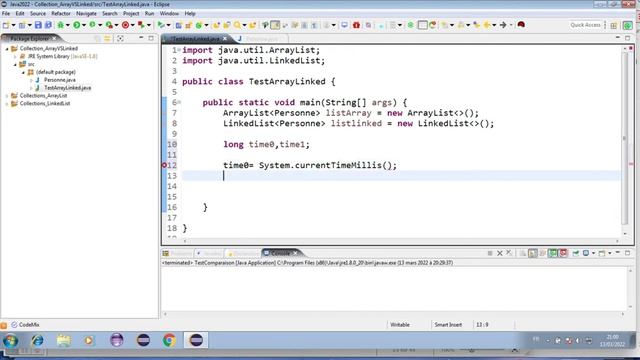Open the Run button dropdown arrow
The height and width of the screenshot is (360, 640).
coord(84,25)
